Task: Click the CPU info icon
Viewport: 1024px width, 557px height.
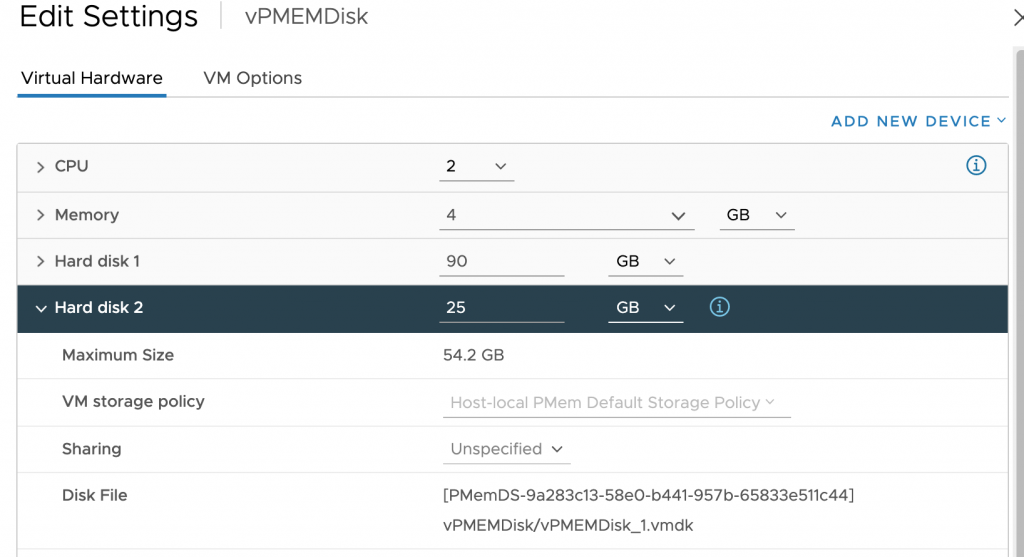Action: tap(976, 166)
